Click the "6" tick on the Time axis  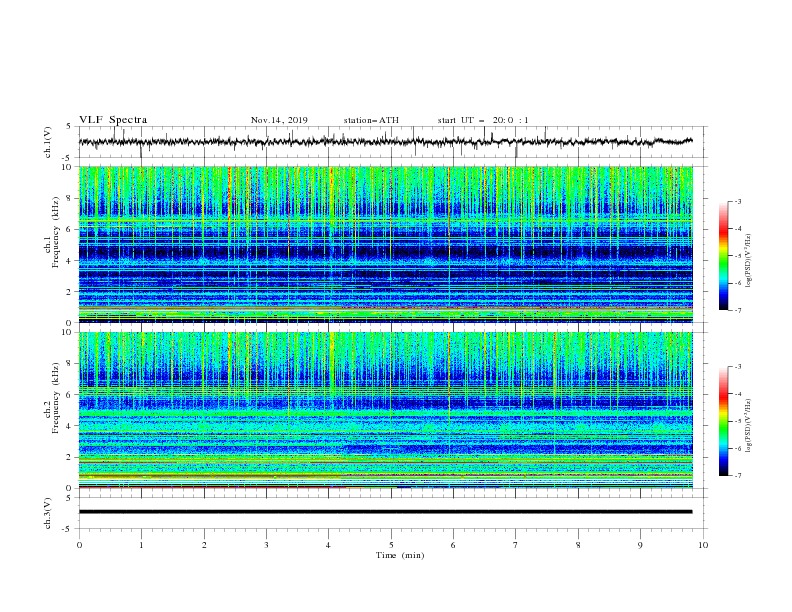453,545
